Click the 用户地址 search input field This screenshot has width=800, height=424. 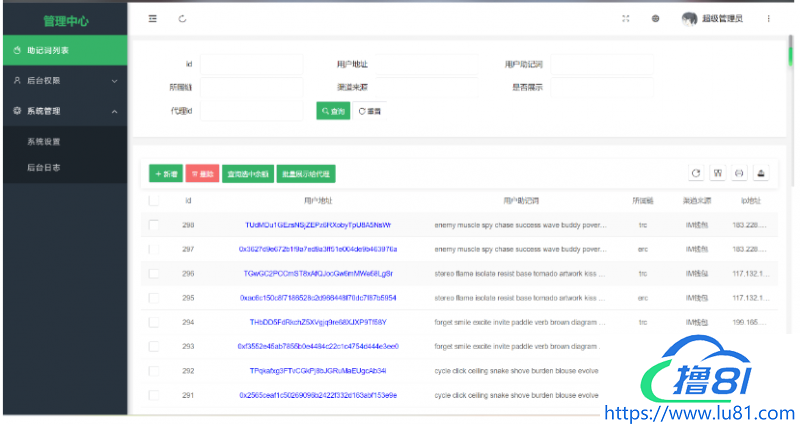pyautogui.click(x=428, y=65)
